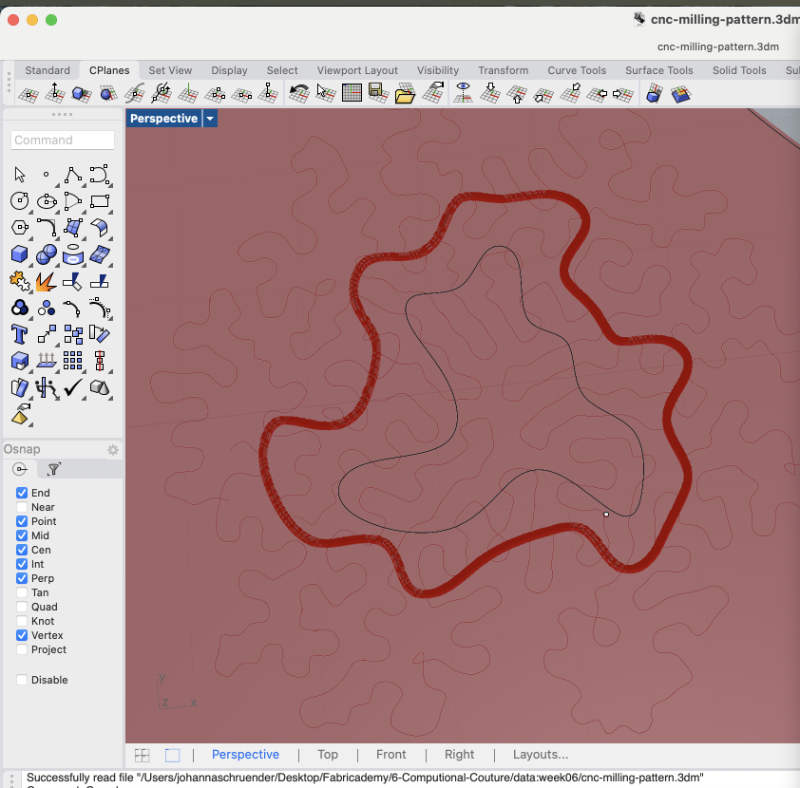This screenshot has width=800, height=788.
Task: Pick the Circle drawing tool
Action: point(19,201)
